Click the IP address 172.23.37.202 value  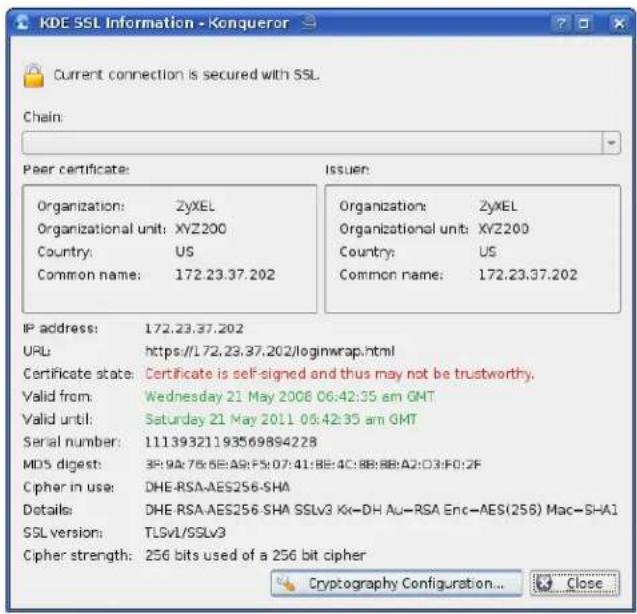[194, 328]
